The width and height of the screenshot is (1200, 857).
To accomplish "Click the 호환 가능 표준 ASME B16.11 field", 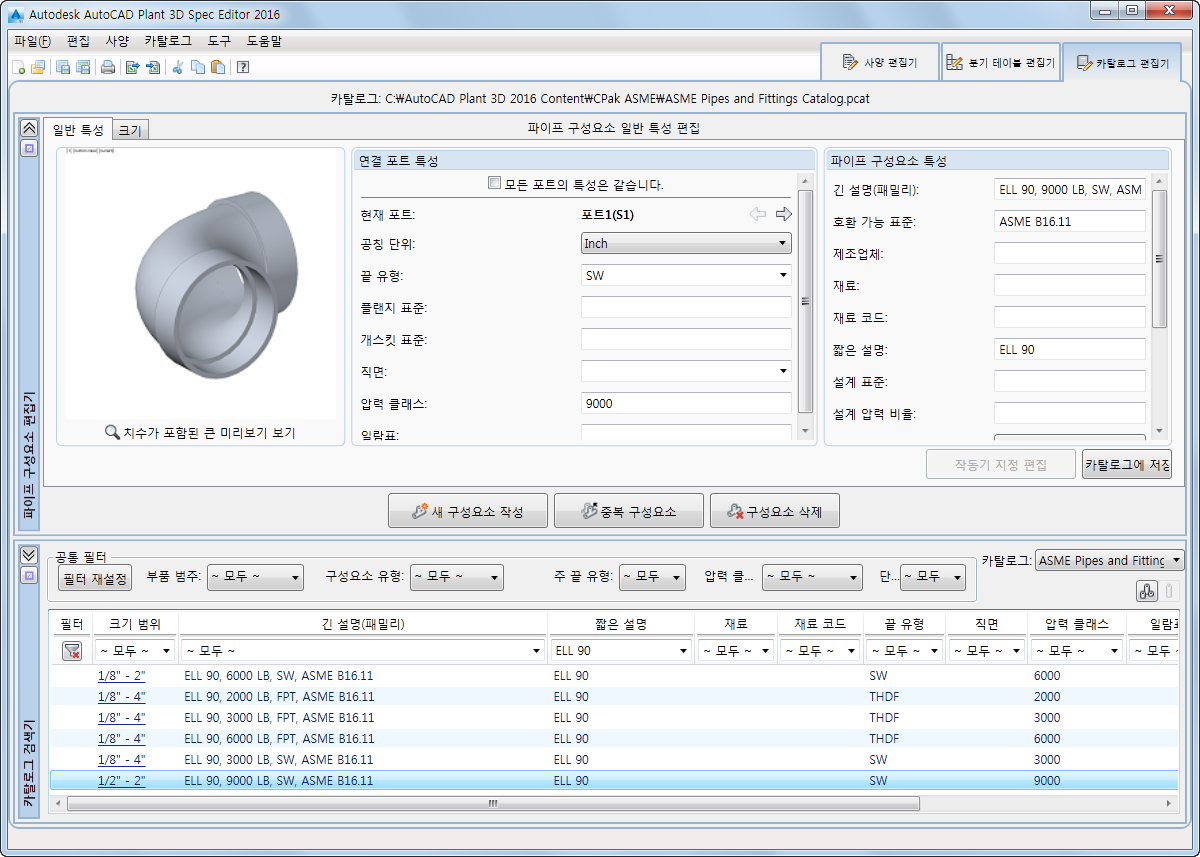I will (1070, 222).
